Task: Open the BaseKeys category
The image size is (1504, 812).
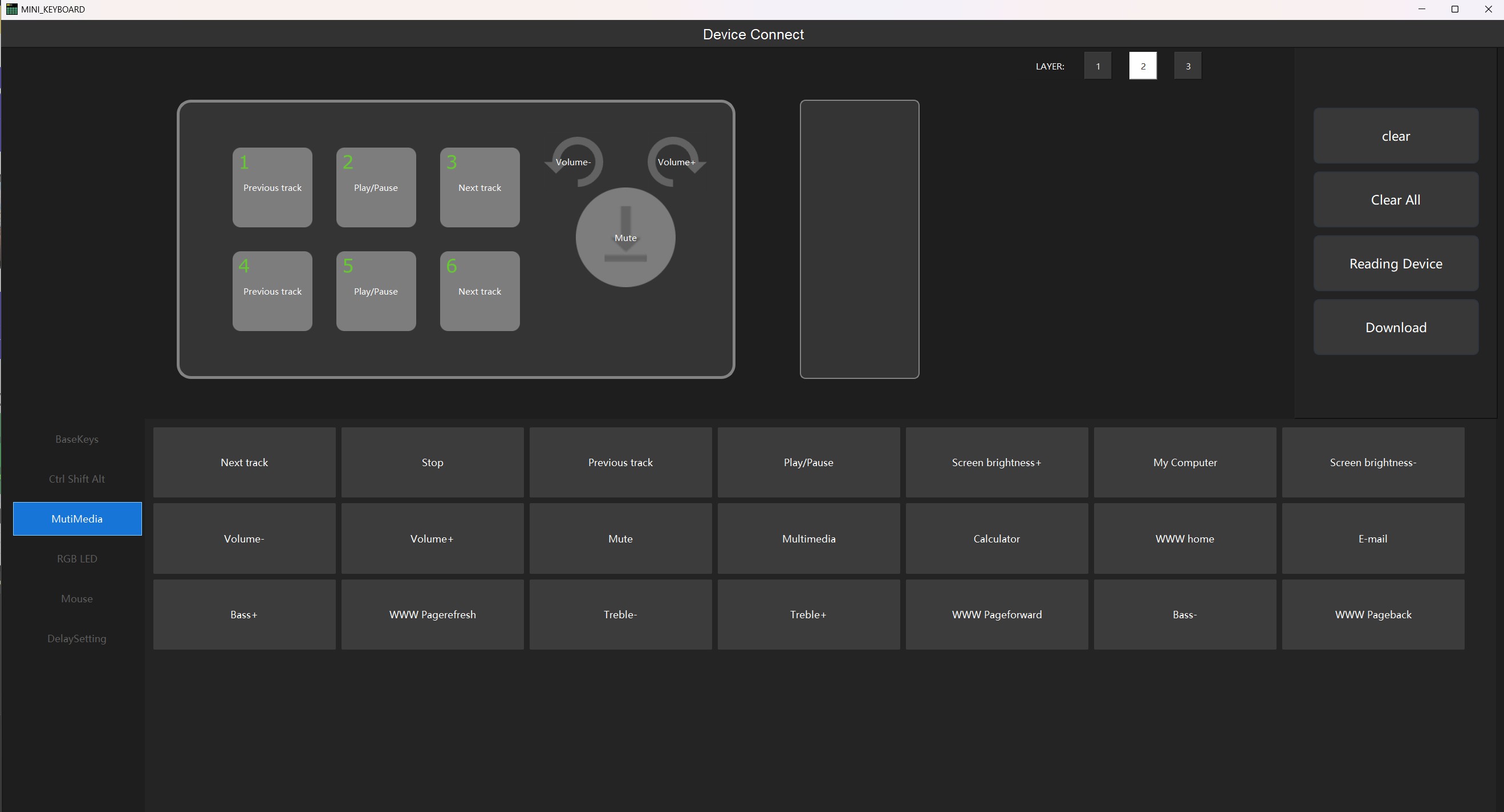Action: point(77,439)
